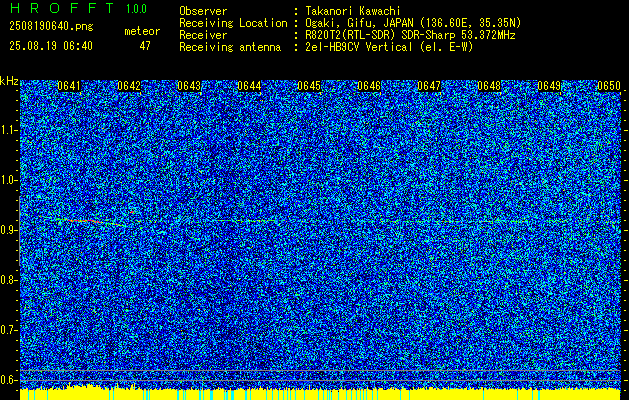Screen dimensions: 629x400
Task: Click the kHz axis unit label
Action: [9, 81]
